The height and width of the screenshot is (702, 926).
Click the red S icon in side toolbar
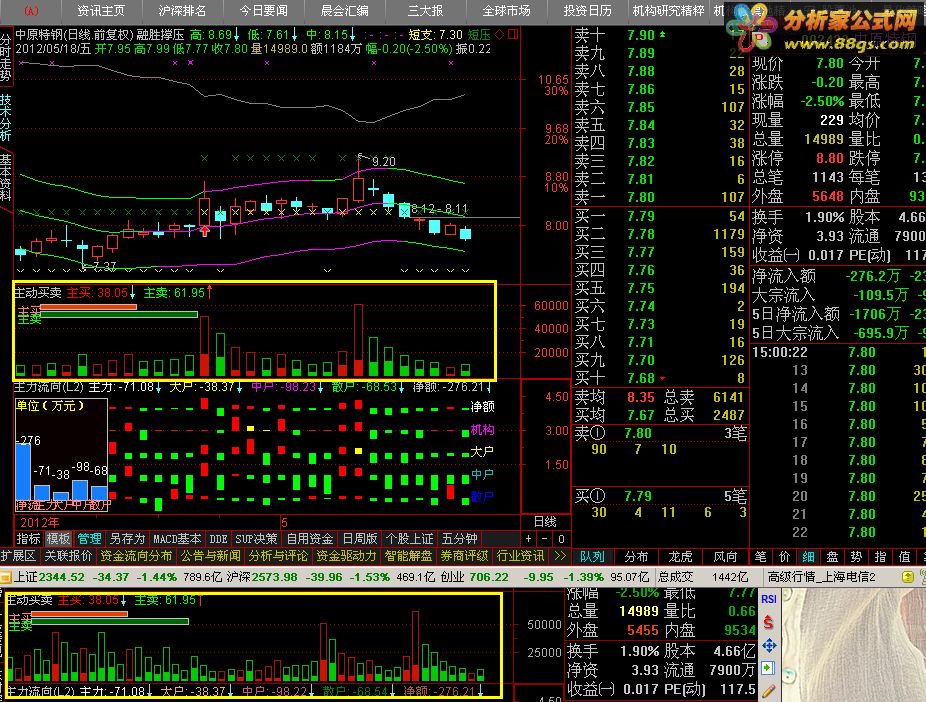pyautogui.click(x=768, y=622)
